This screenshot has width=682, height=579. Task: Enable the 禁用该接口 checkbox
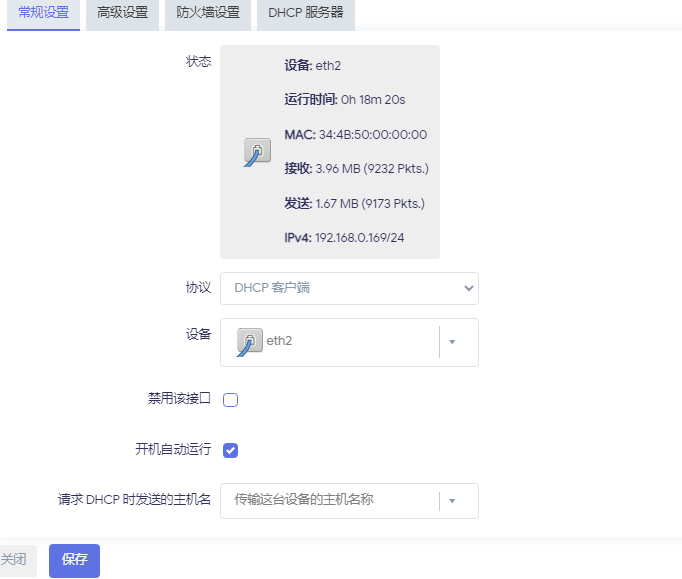pos(230,400)
